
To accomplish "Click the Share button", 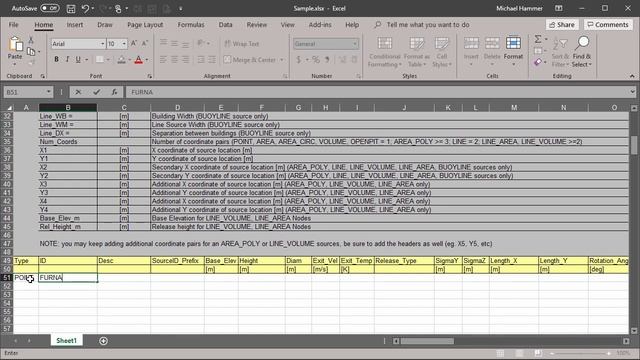I will pyautogui.click(x=562, y=25).
